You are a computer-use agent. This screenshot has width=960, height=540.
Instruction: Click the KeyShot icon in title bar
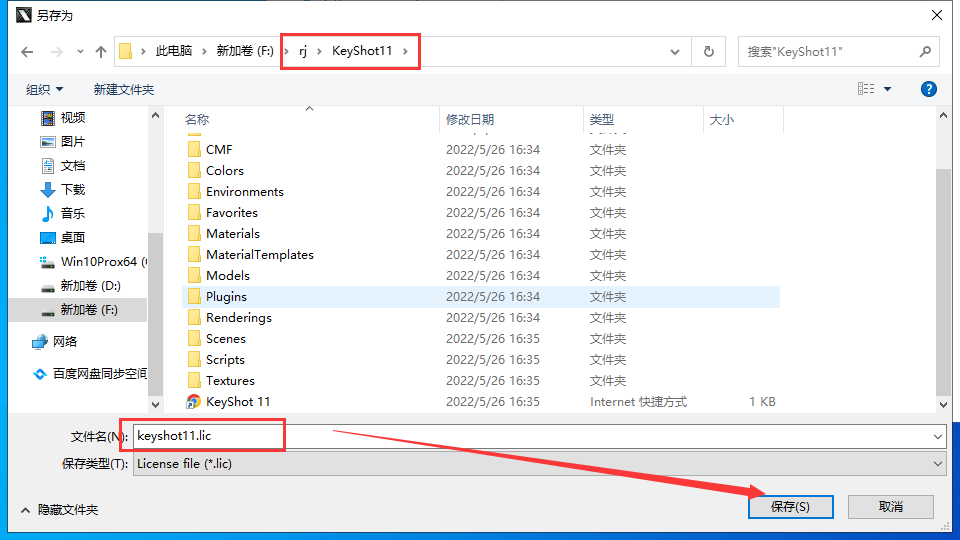[23, 15]
